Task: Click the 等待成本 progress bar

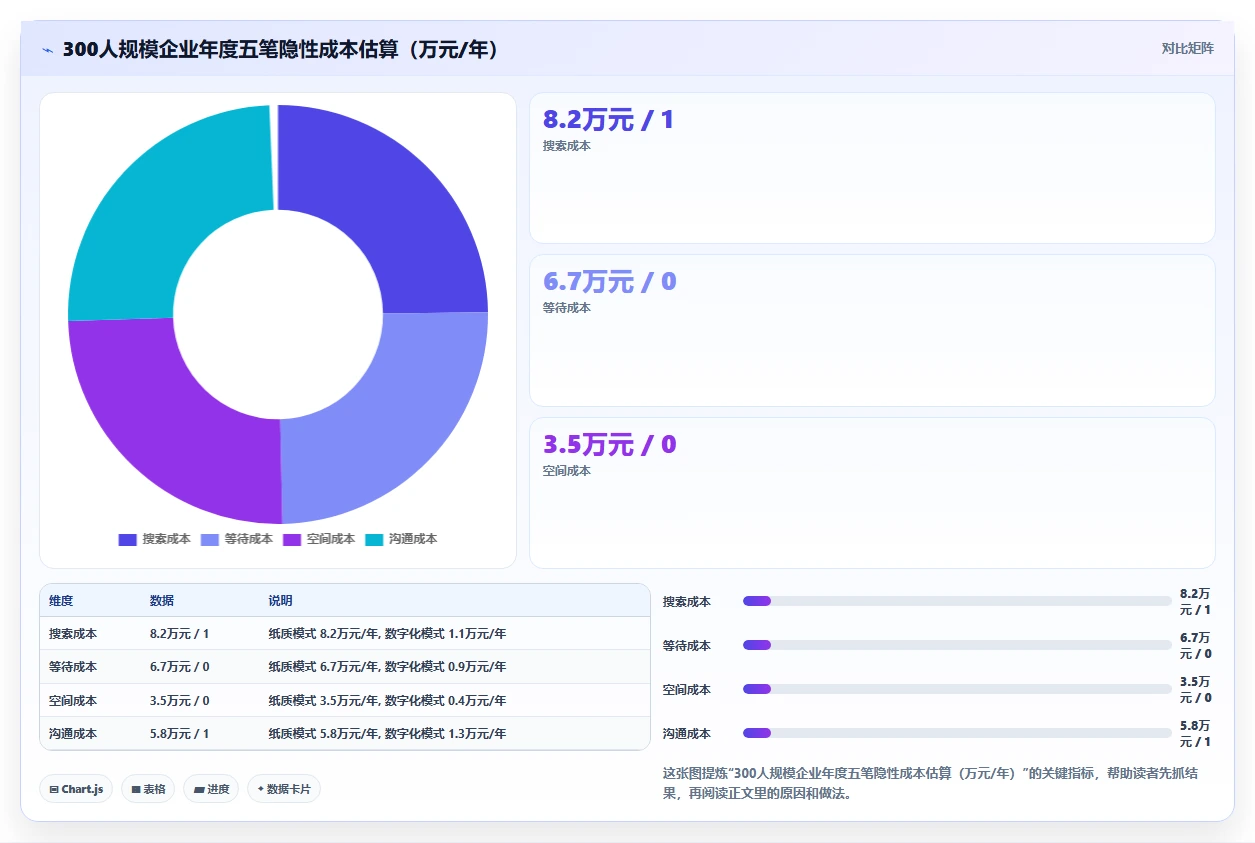Action: click(x=957, y=645)
